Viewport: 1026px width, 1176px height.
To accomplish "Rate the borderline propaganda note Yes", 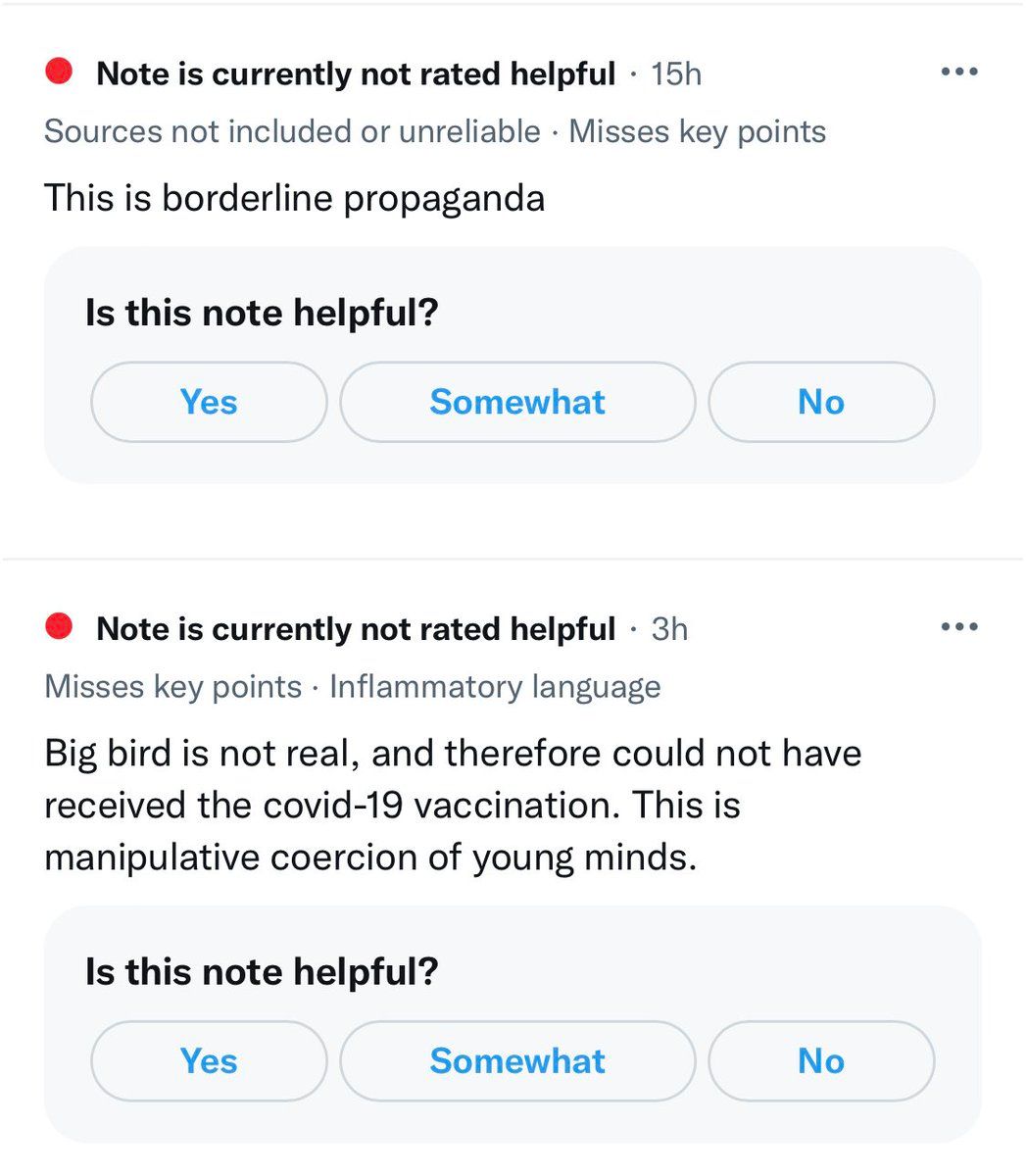I will pos(209,402).
